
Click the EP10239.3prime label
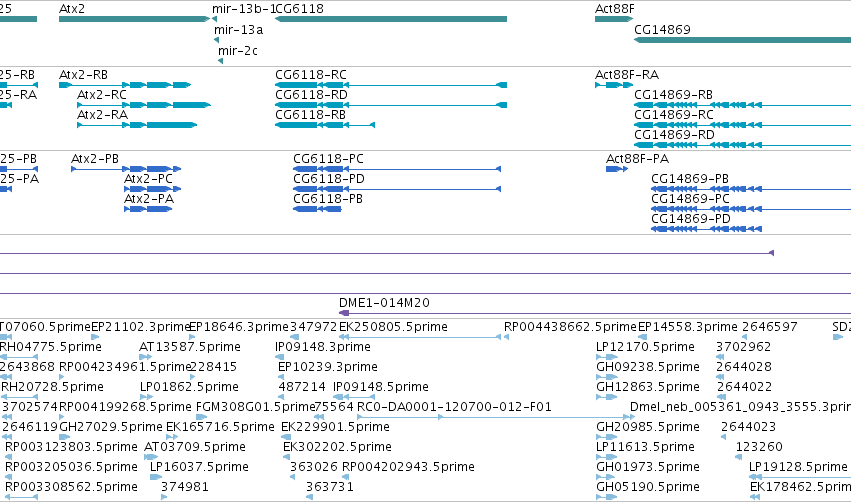(328, 367)
